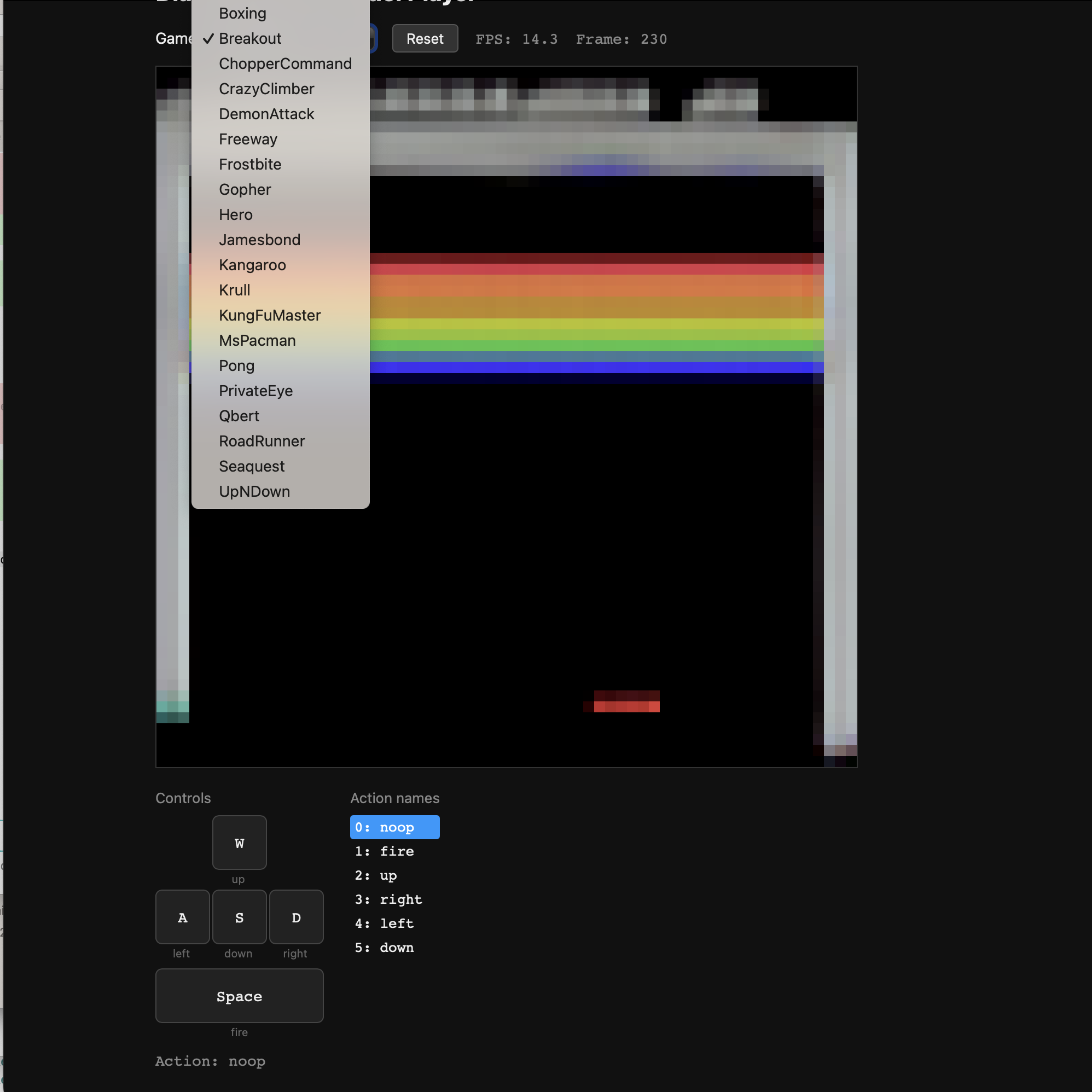Image resolution: width=1092 pixels, height=1092 pixels.
Task: Select Frostbite game entry
Action: pyautogui.click(x=280, y=165)
